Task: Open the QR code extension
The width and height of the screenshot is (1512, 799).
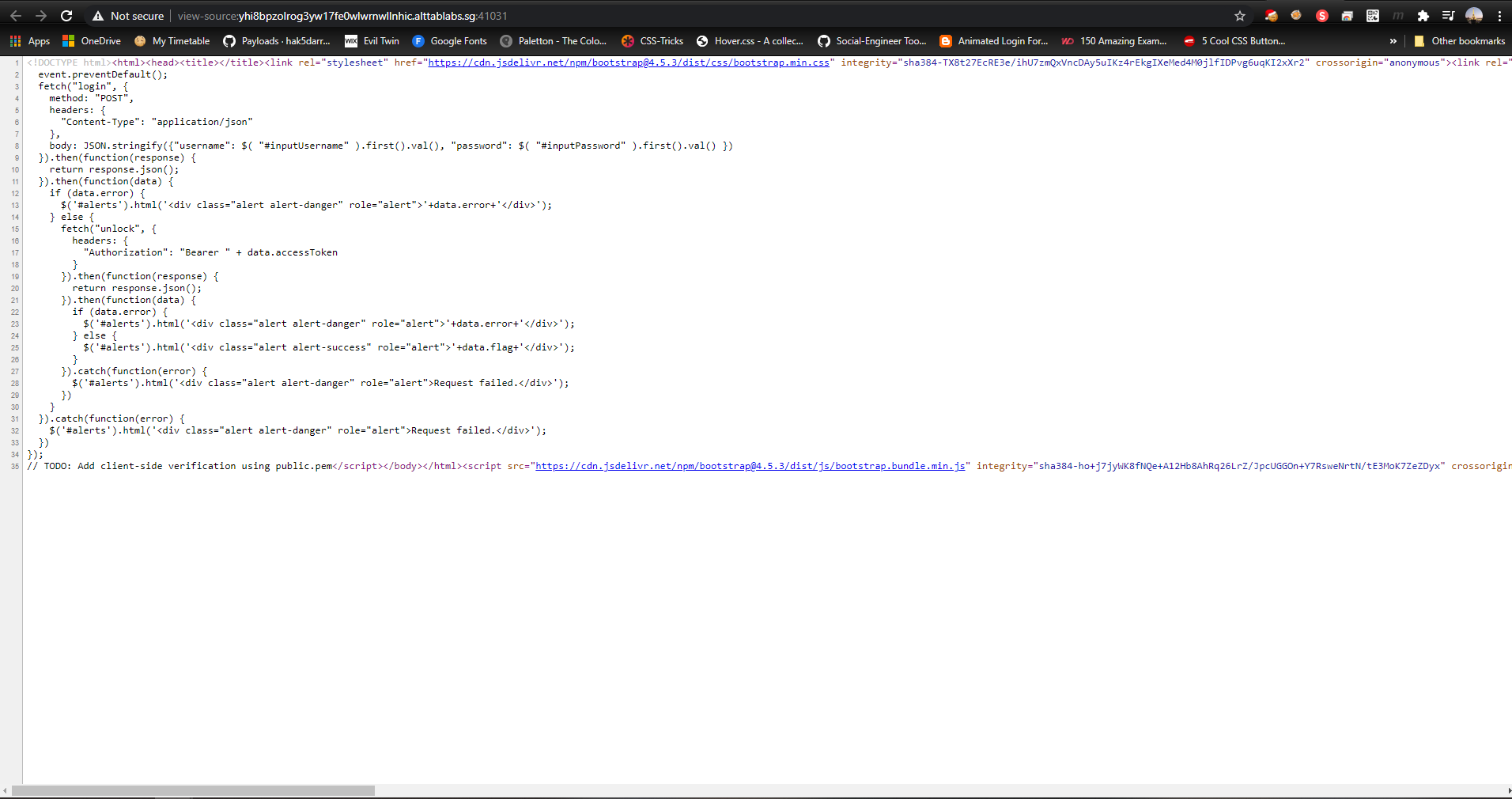Action: point(1373,16)
